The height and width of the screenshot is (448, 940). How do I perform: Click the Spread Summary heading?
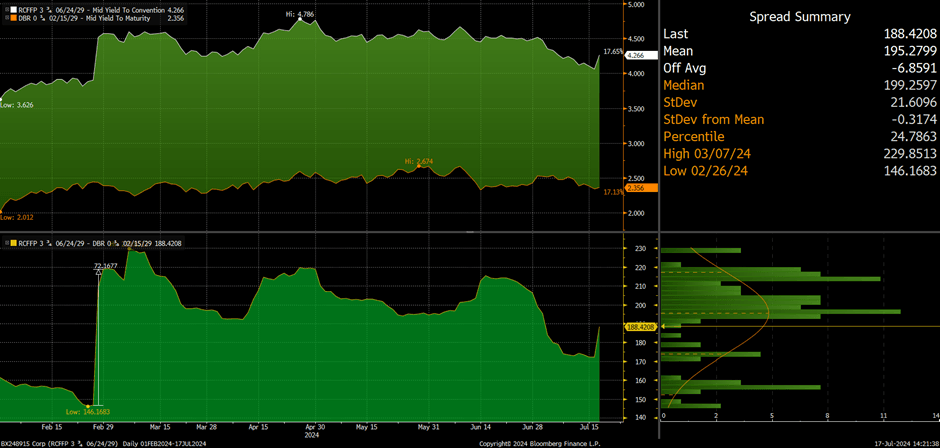pos(800,17)
